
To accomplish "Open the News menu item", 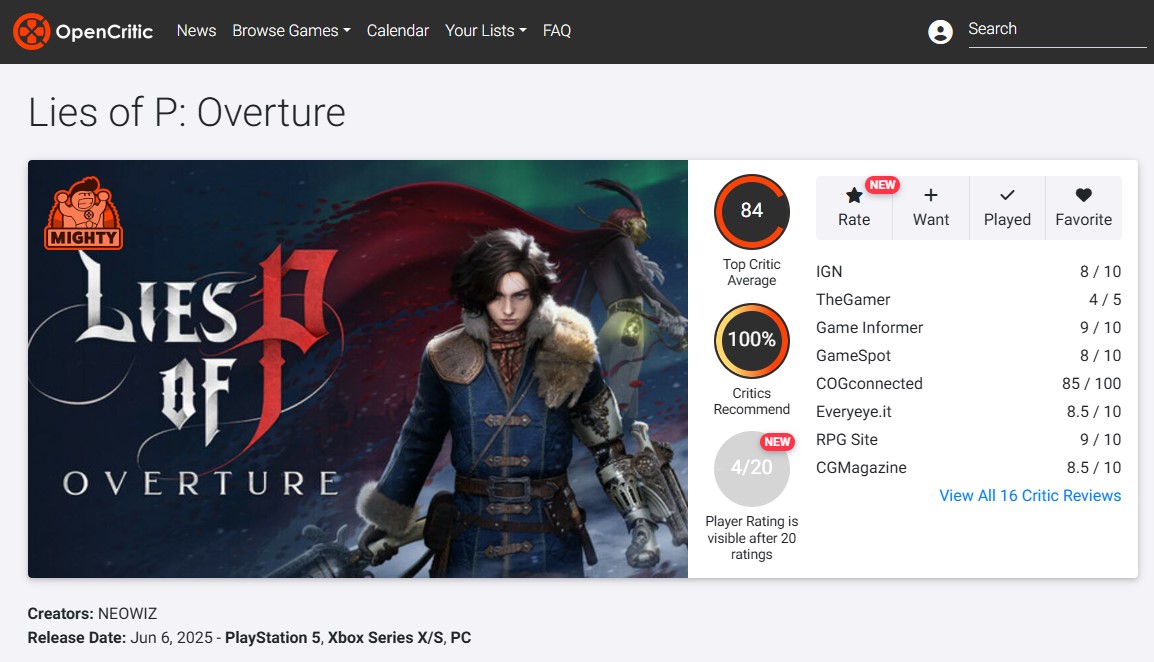I will pos(196,31).
